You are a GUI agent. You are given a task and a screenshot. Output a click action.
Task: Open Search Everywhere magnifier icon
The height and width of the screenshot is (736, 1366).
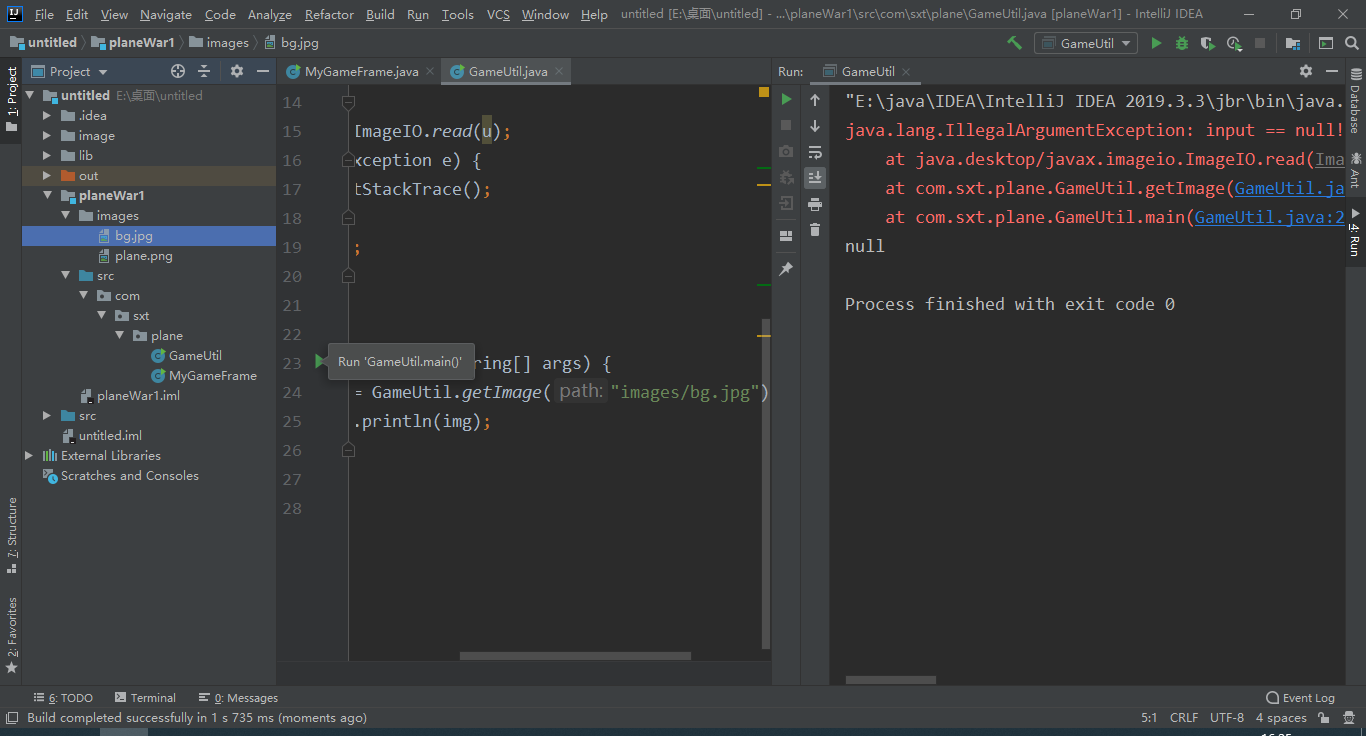tap(1351, 43)
